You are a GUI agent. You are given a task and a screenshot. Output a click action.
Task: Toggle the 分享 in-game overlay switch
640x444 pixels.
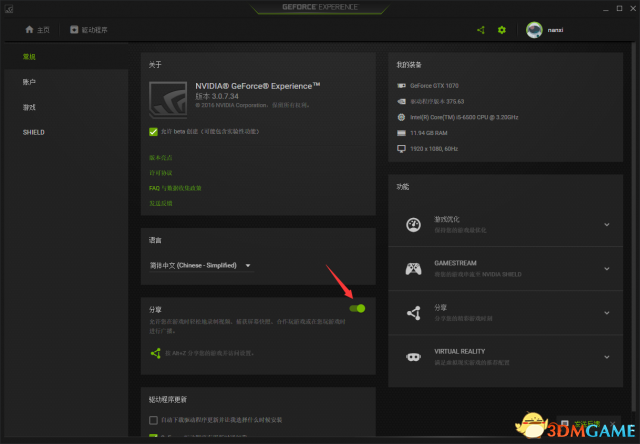coord(357,309)
